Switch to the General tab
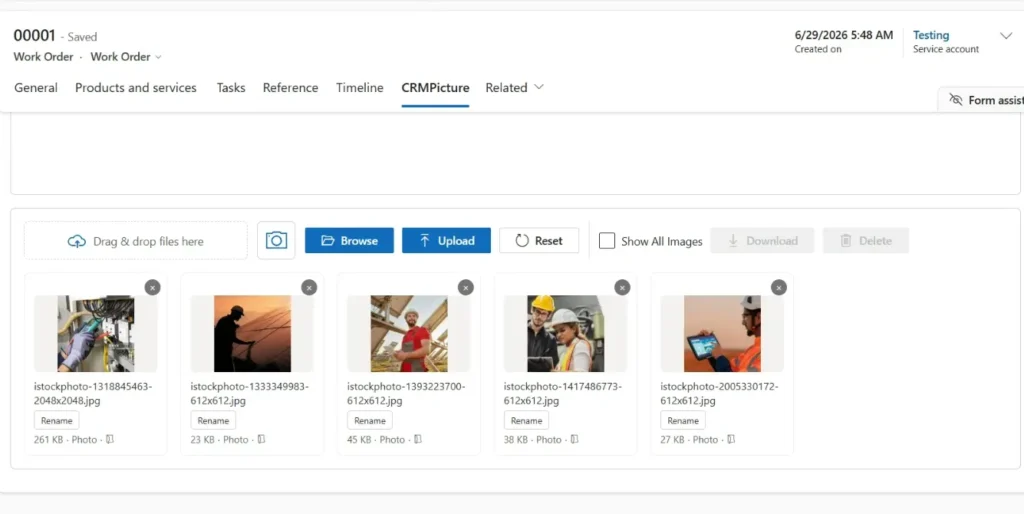 (36, 88)
